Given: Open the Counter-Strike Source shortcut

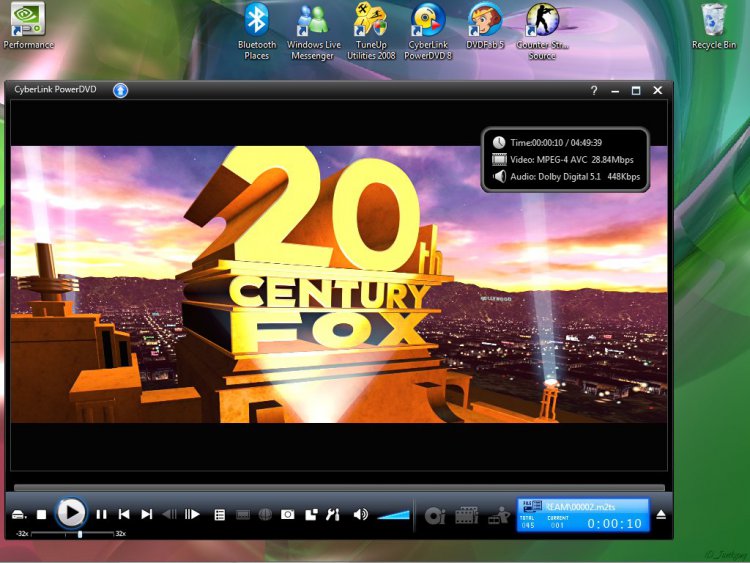Looking at the screenshot, I should (542, 32).
